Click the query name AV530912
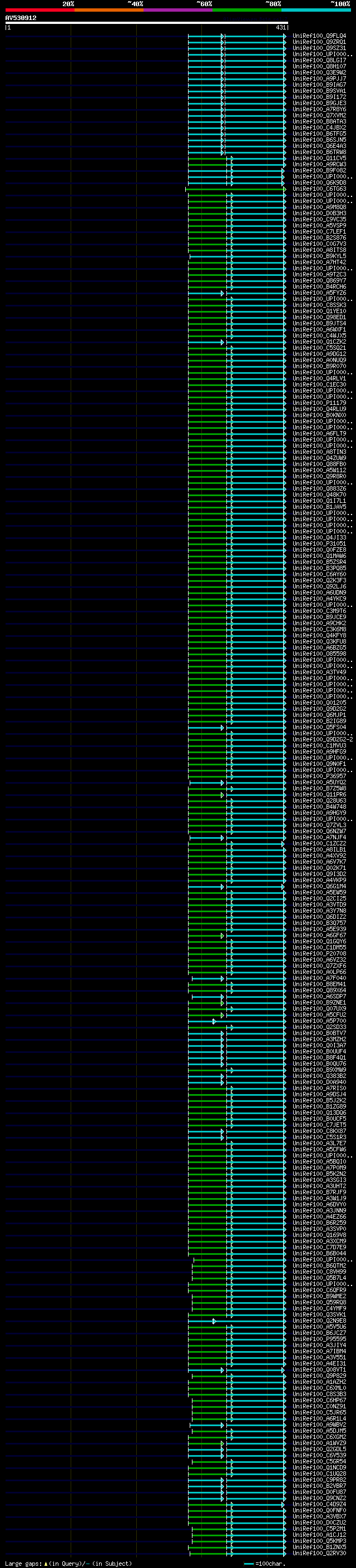356x1568 pixels. (x=21, y=18)
